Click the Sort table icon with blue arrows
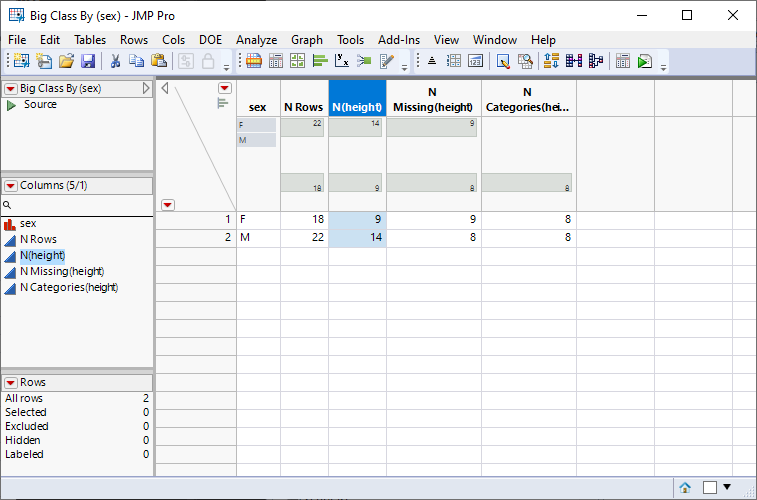The height and width of the screenshot is (500, 757). tap(551, 61)
